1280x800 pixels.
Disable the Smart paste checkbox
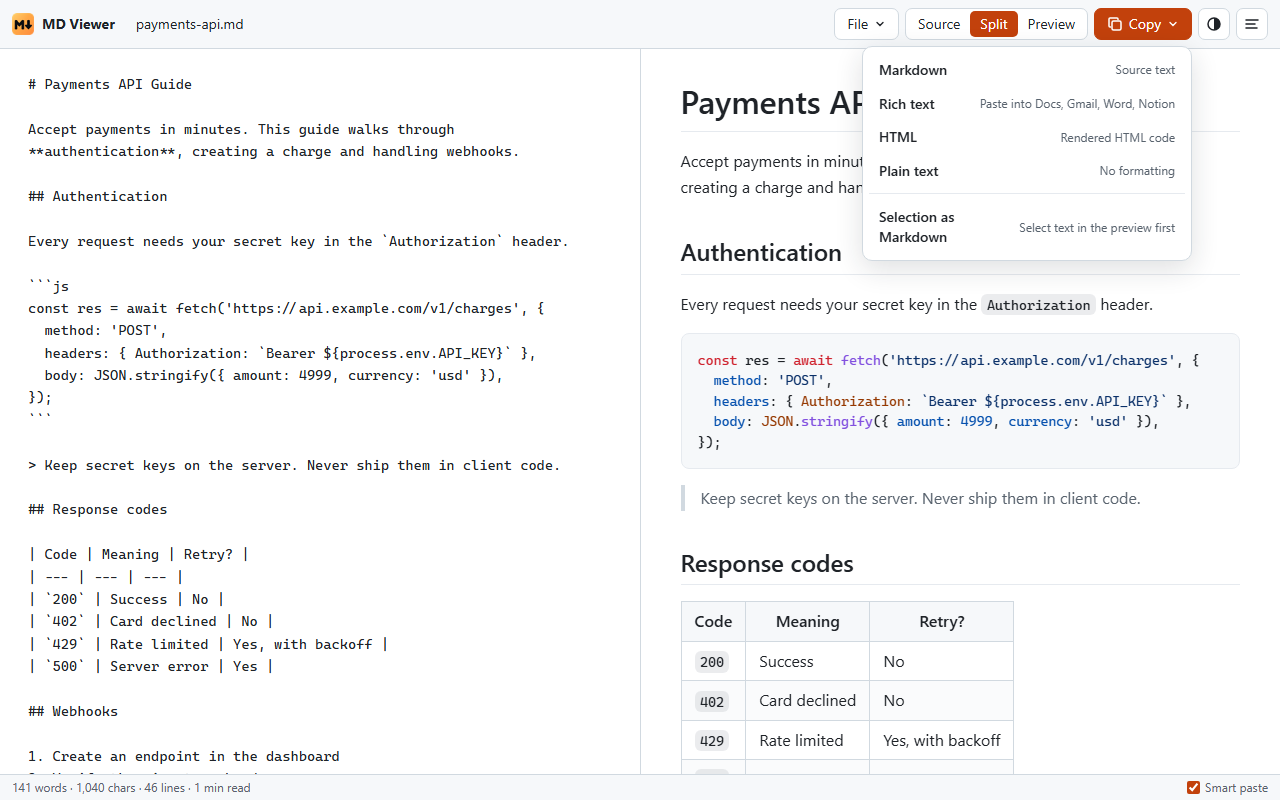(1193, 788)
